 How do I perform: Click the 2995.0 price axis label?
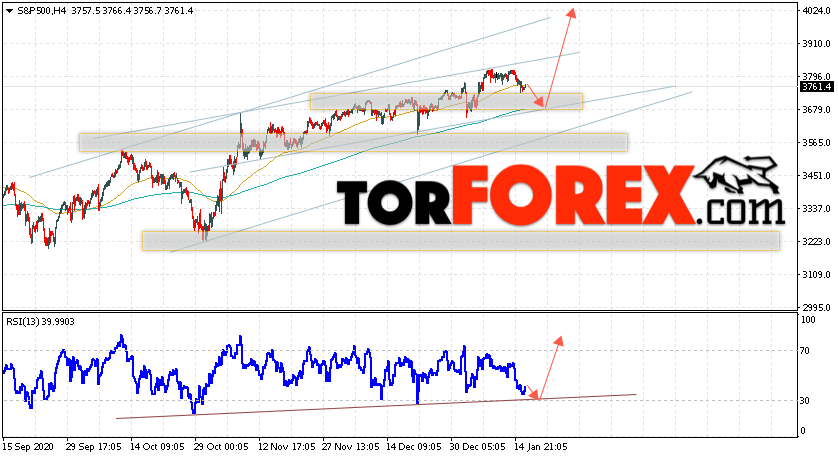[x=816, y=308]
